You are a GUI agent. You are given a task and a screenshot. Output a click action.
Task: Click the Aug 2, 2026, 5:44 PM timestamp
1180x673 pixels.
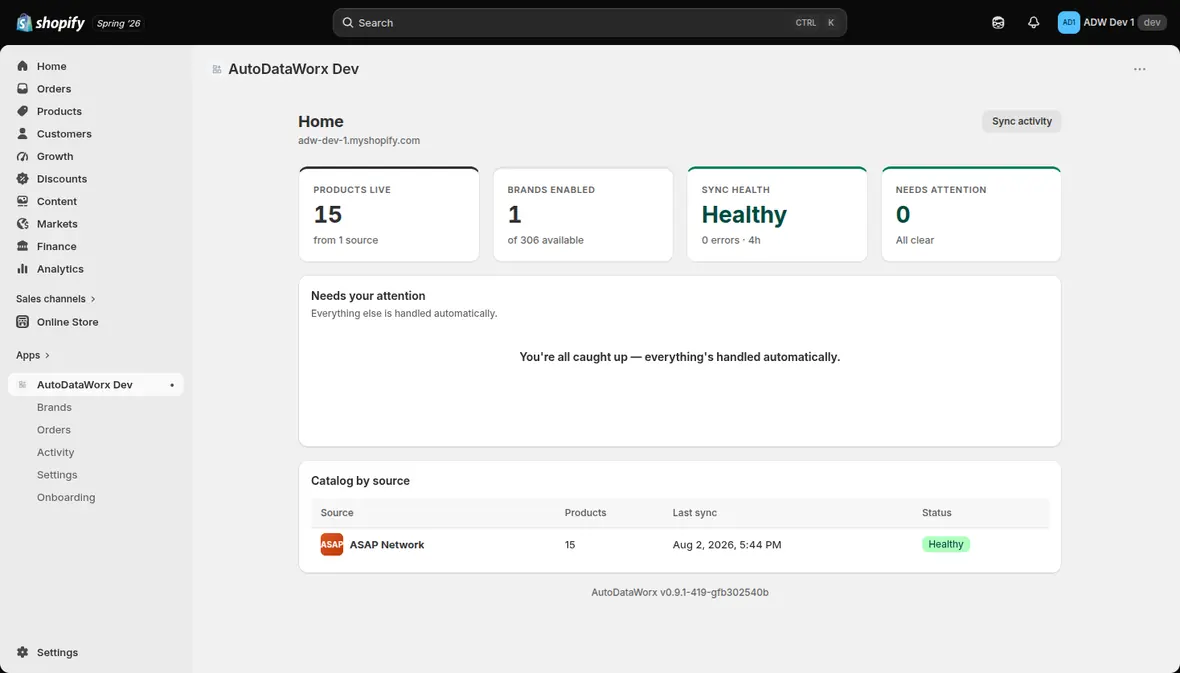[727, 545]
